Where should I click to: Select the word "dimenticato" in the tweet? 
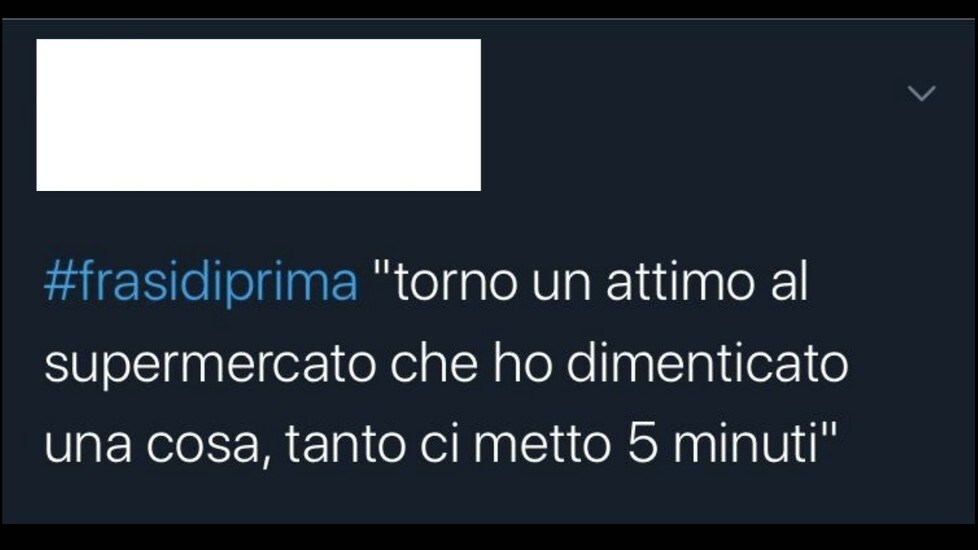pos(707,362)
